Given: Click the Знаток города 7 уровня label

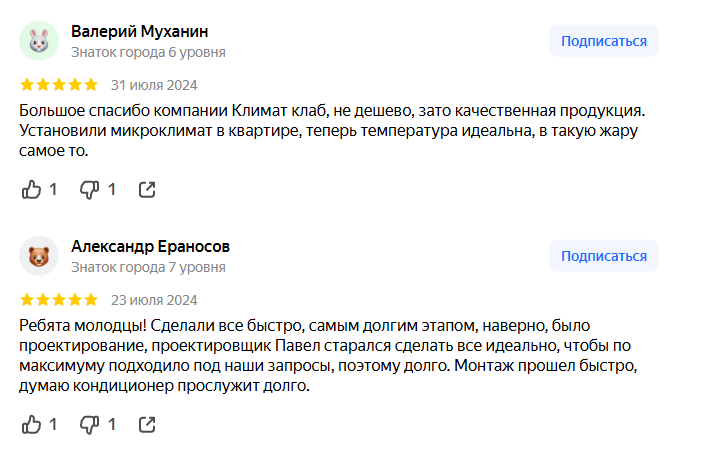Looking at the screenshot, I should point(148,267).
